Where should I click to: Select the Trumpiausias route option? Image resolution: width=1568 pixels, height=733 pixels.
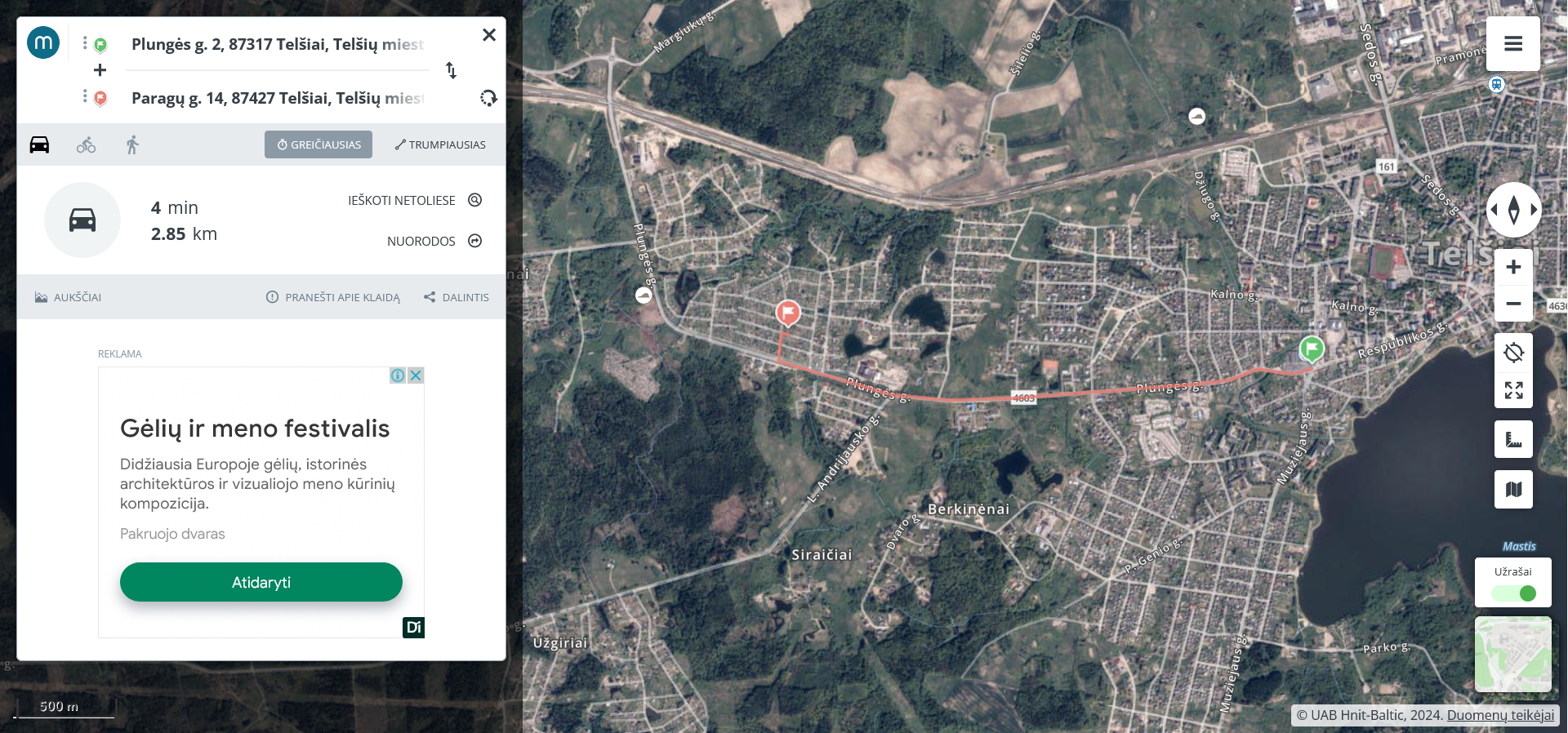pyautogui.click(x=440, y=144)
